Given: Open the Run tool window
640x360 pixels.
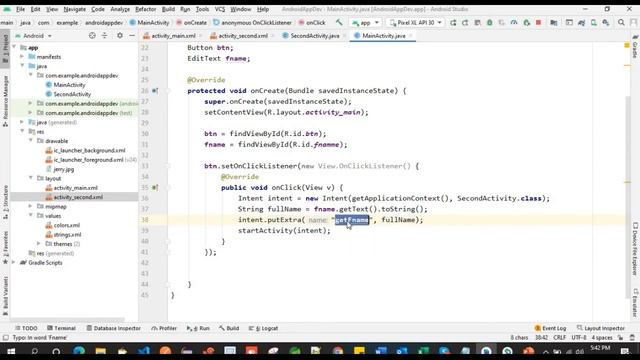Looking at the screenshot, I should pos(198,328).
